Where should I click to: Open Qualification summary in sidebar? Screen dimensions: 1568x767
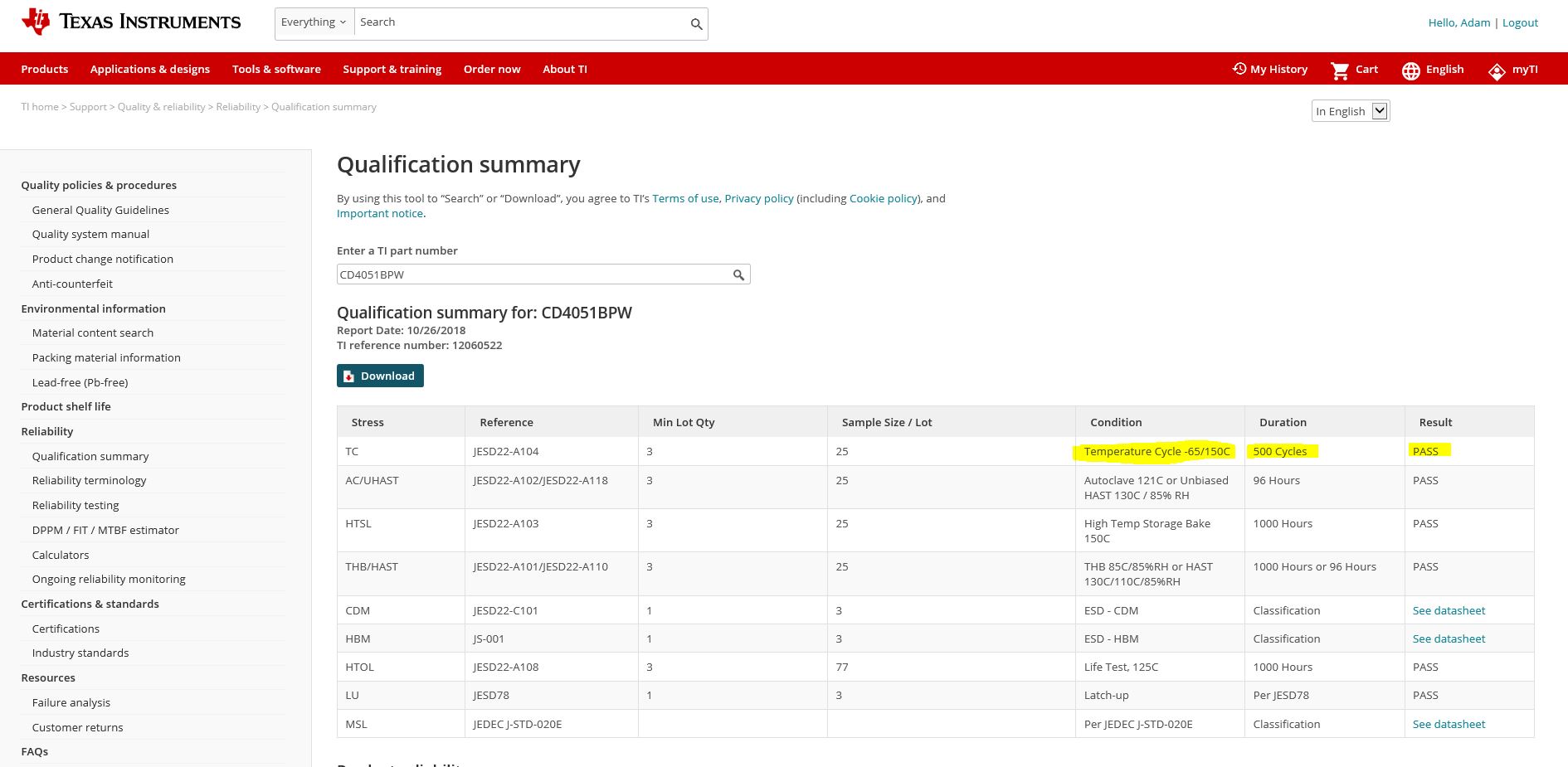click(90, 456)
